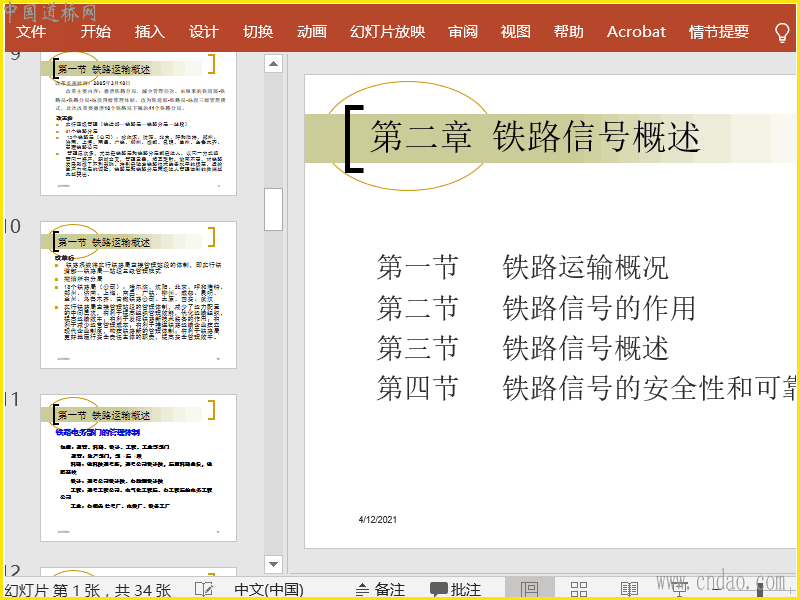Viewport: 800px width, 600px height.
Task: Open the 插入 ribbon tab
Action: (149, 32)
